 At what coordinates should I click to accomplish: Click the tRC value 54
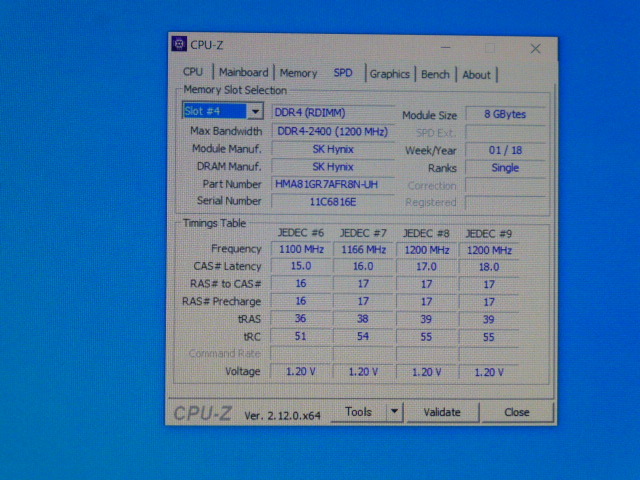coord(363,336)
